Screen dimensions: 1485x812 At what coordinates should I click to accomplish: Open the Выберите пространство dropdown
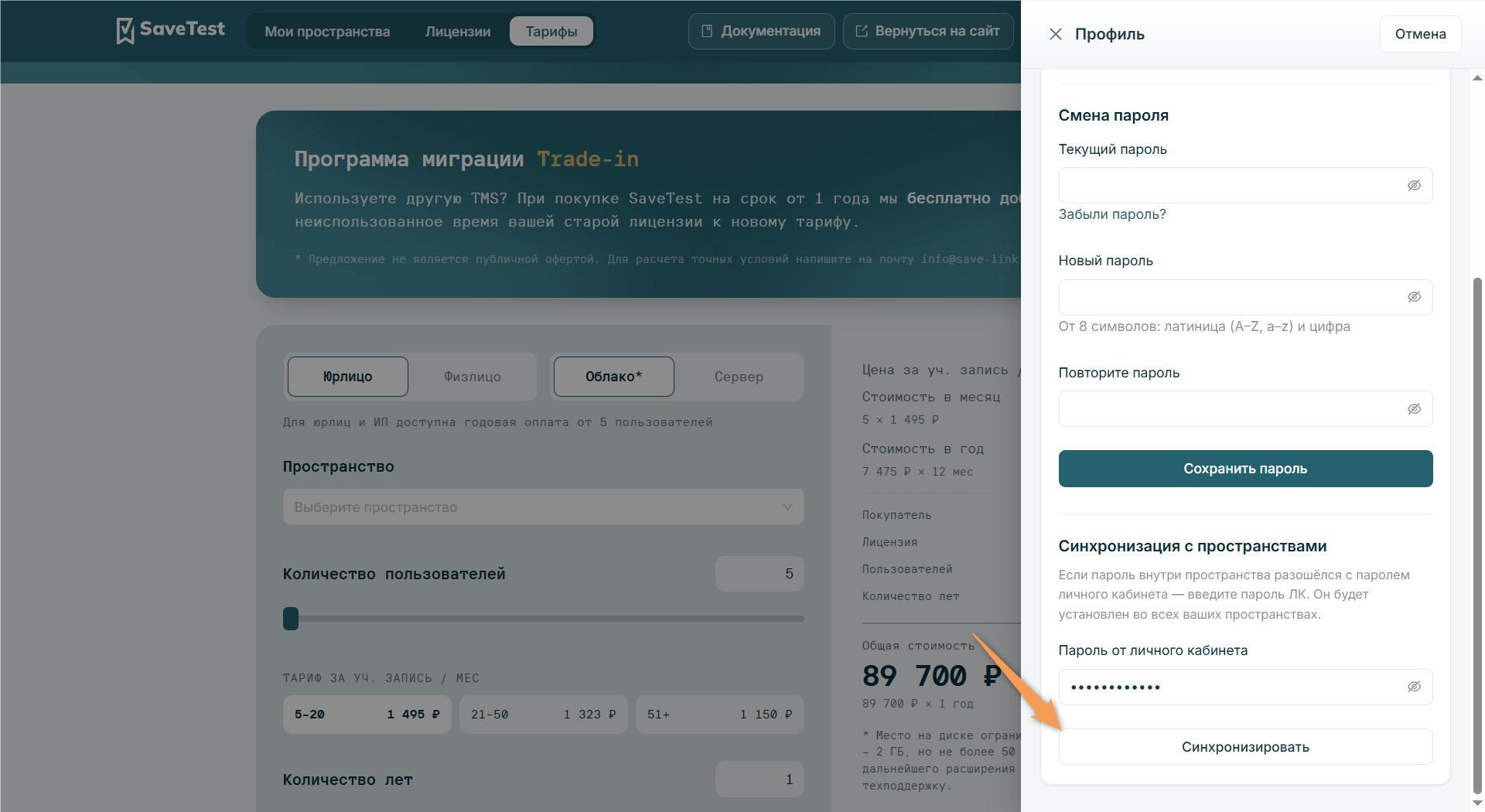click(543, 507)
